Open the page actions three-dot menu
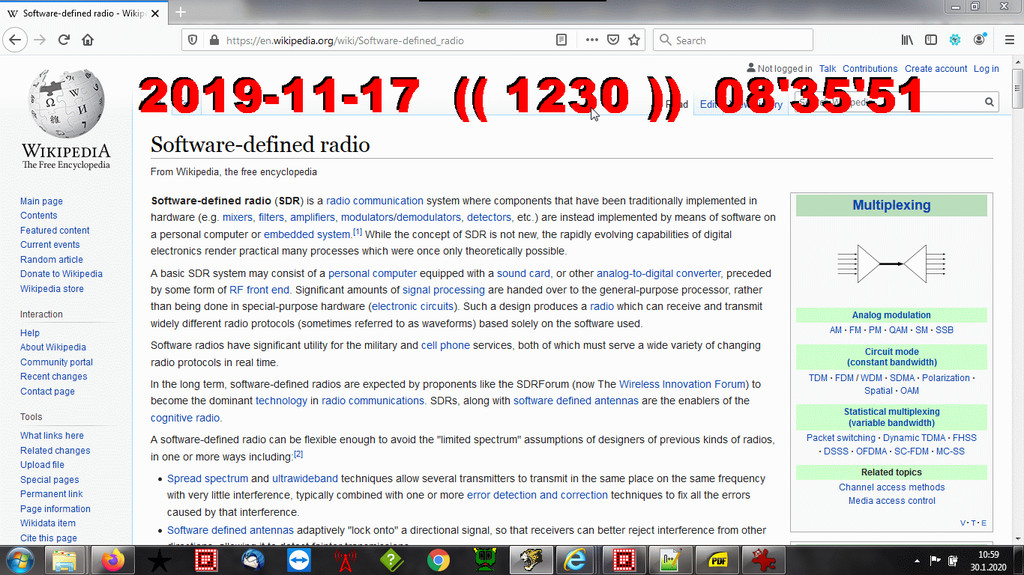Viewport: 1024px width, 575px height. (x=591, y=40)
